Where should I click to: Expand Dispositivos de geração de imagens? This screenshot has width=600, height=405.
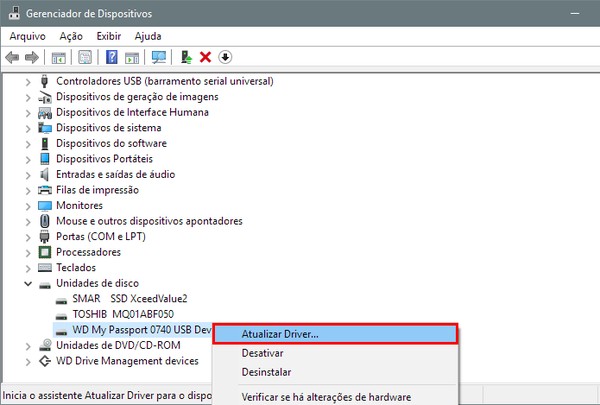click(28, 98)
